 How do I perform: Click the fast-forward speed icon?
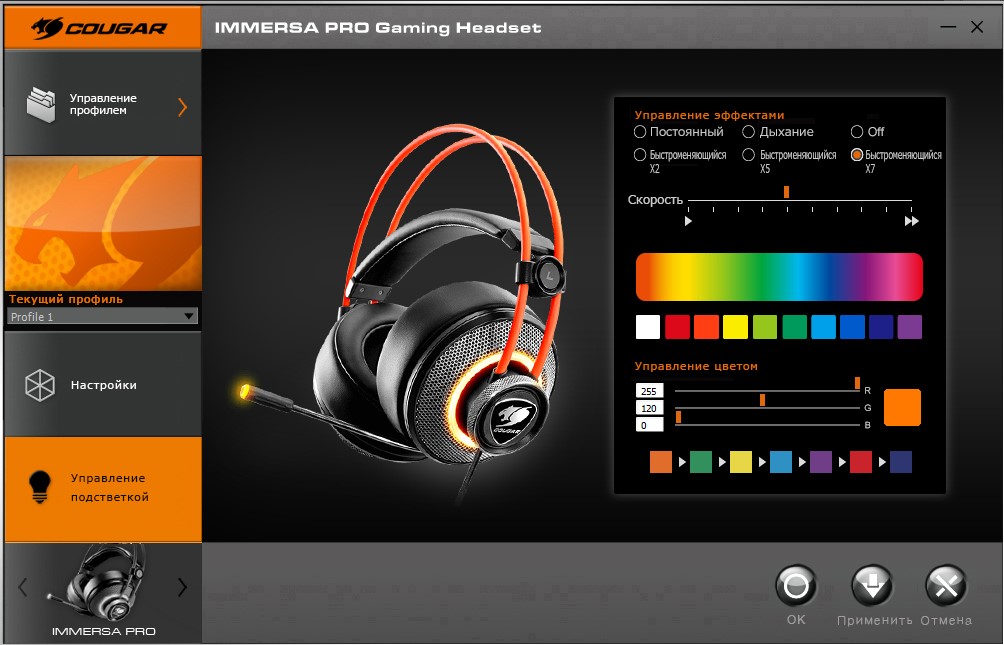pos(912,221)
